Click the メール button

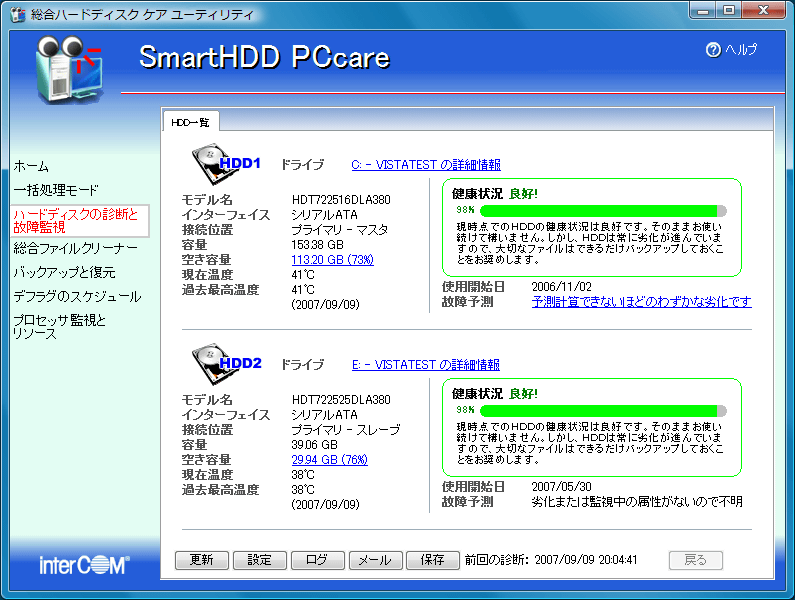click(375, 560)
